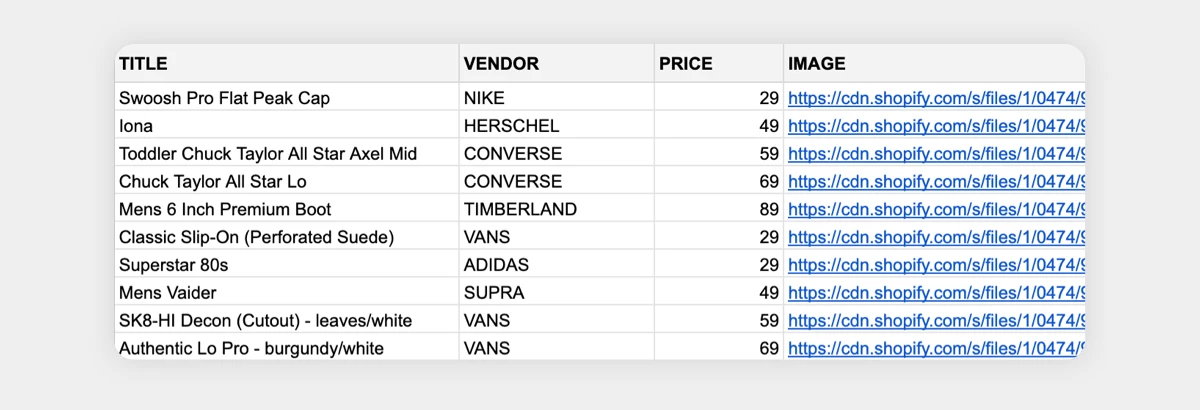The width and height of the screenshot is (1200, 410).
Task: Select the cell Swoosh Pro Flat Peak Cap
Action: (287, 98)
